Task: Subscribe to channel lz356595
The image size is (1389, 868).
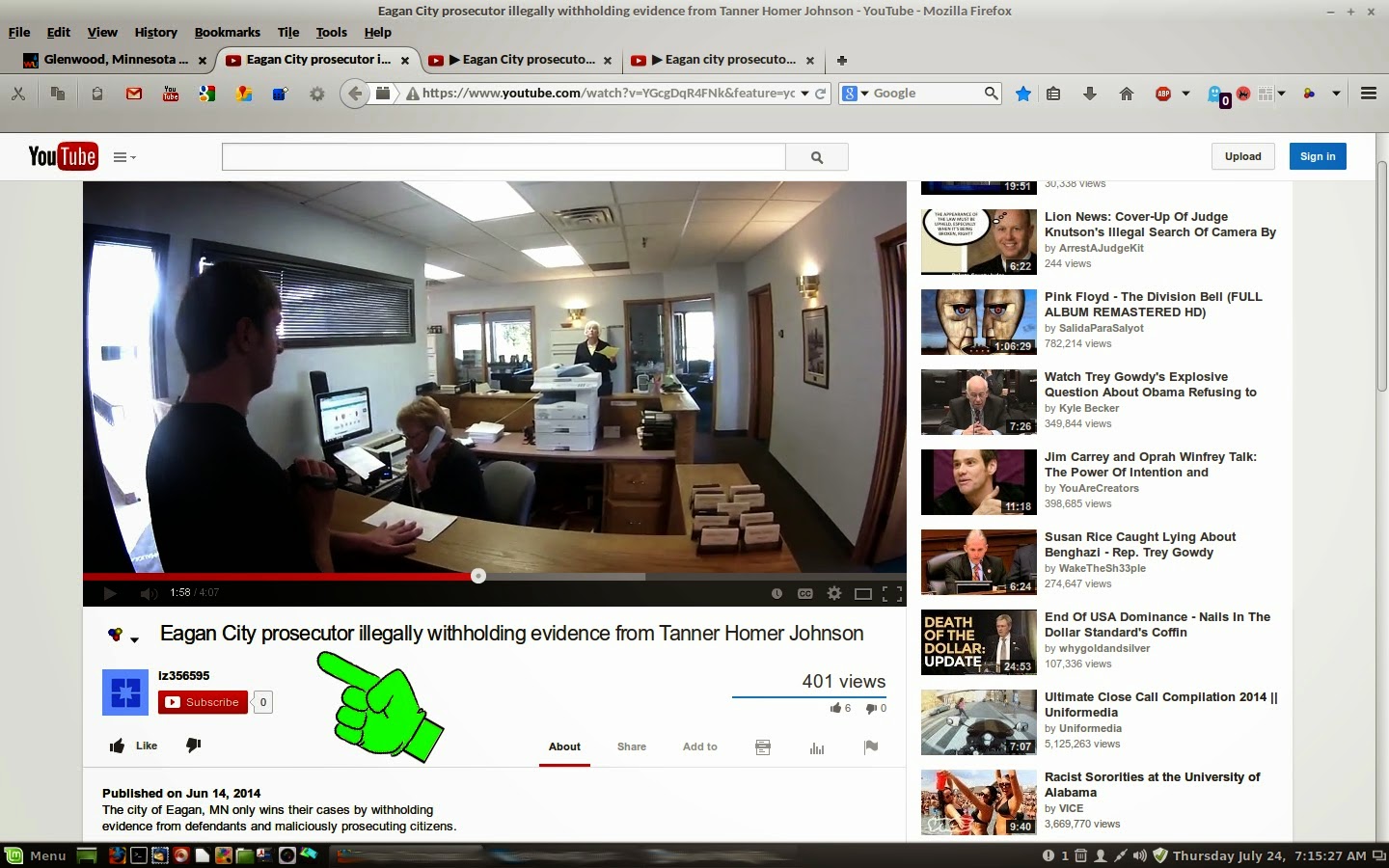Action: (x=203, y=702)
